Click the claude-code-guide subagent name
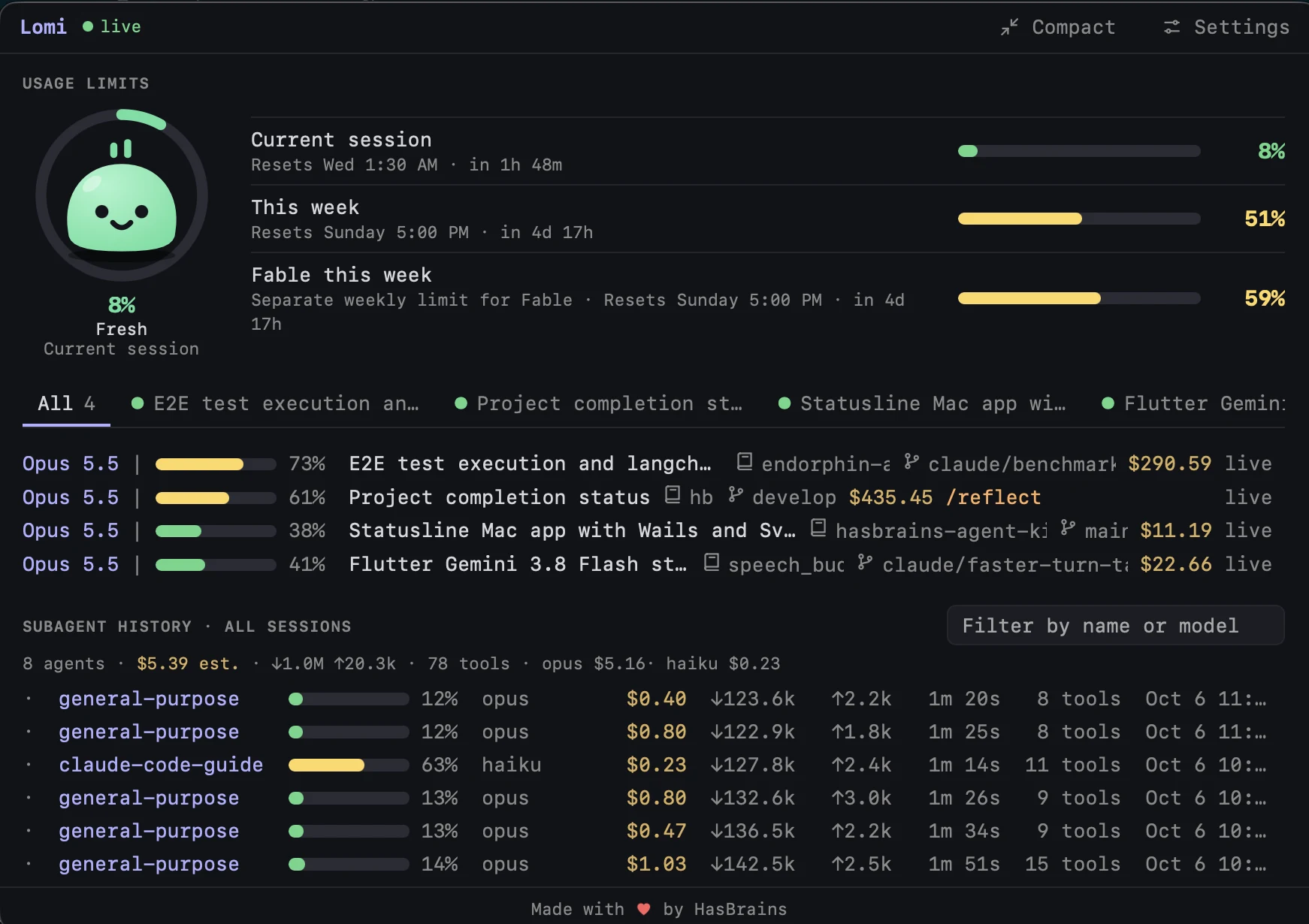1309x924 pixels. point(161,765)
